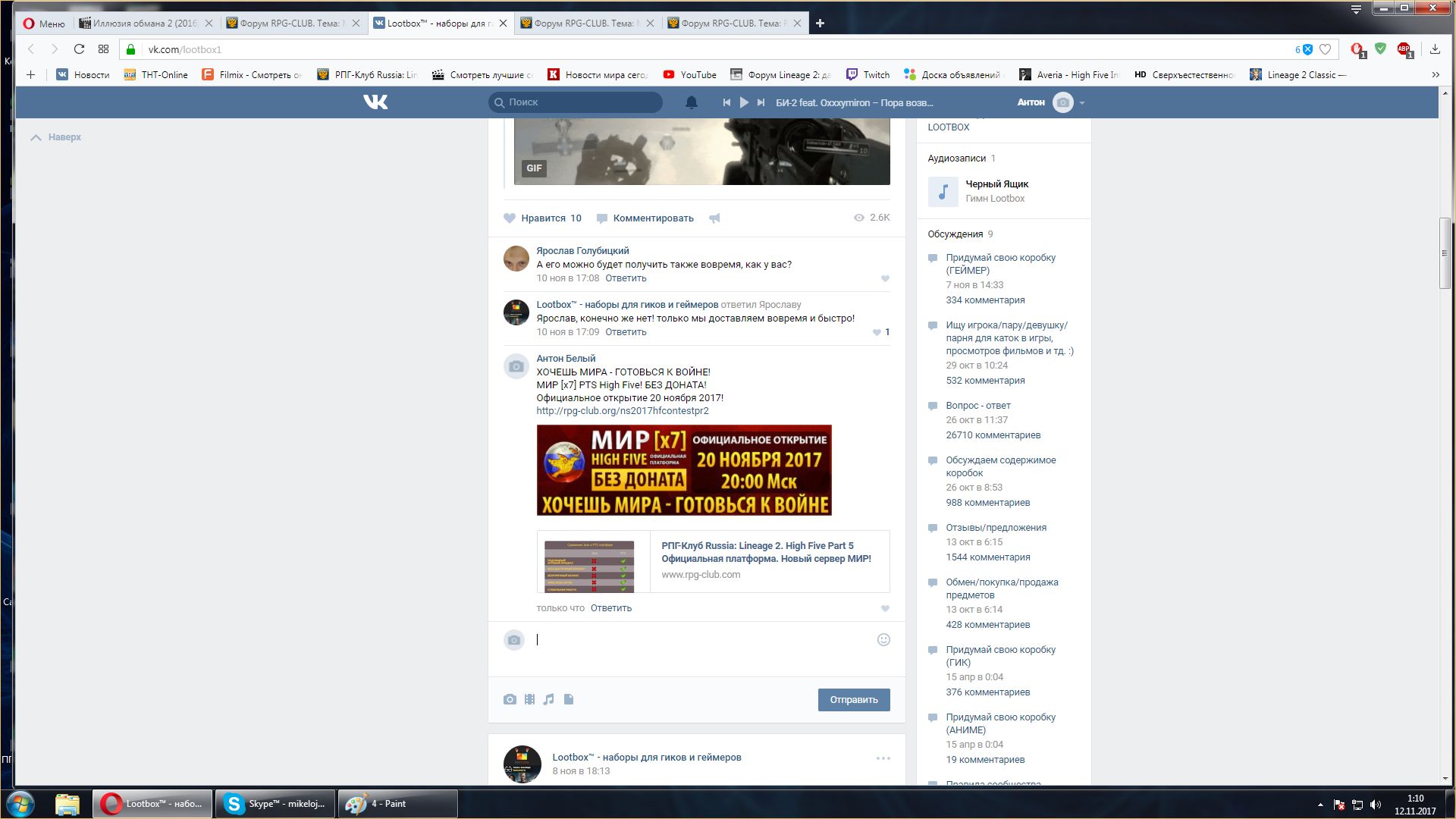Expand hidden bookmarks bar chevron
Screen dimensions: 1456x819
(x=1435, y=74)
